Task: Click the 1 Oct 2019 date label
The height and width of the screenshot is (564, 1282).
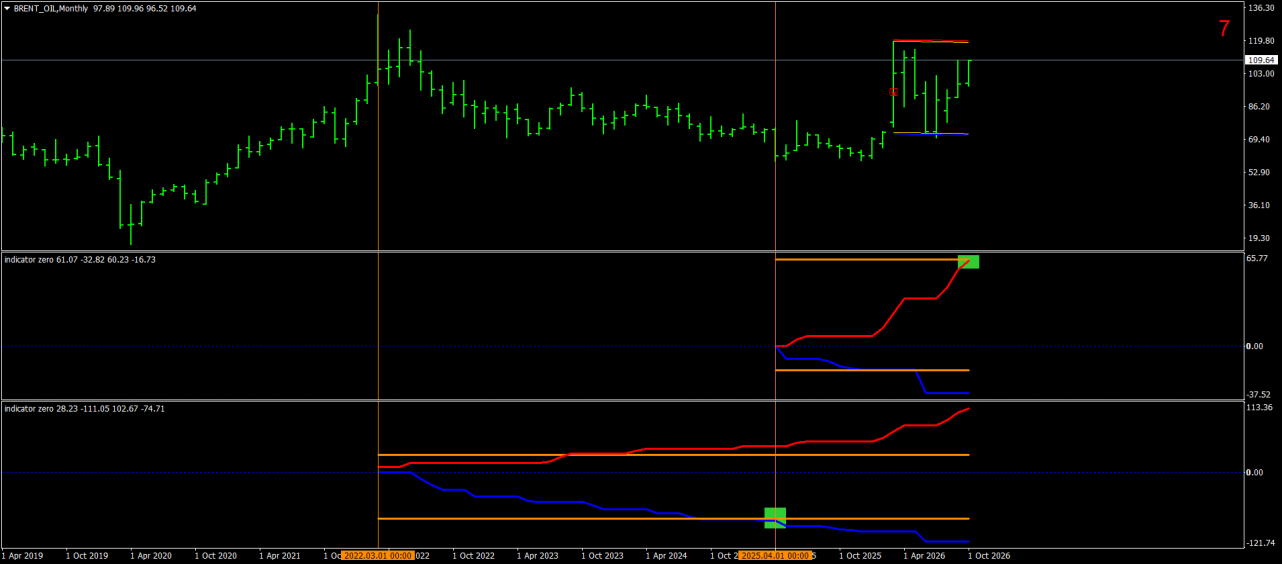Action: pyautogui.click(x=87, y=555)
